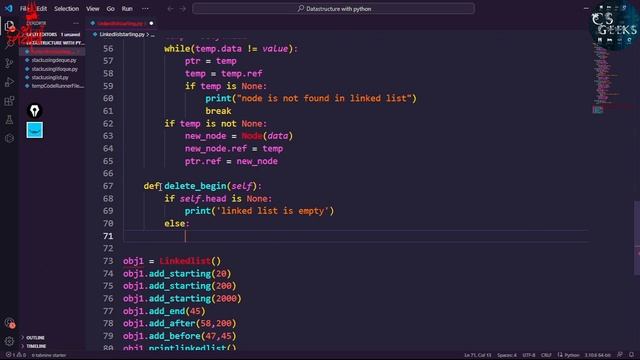Go back with the navigation arrow
Screen dimensions: 640x360
170,9
